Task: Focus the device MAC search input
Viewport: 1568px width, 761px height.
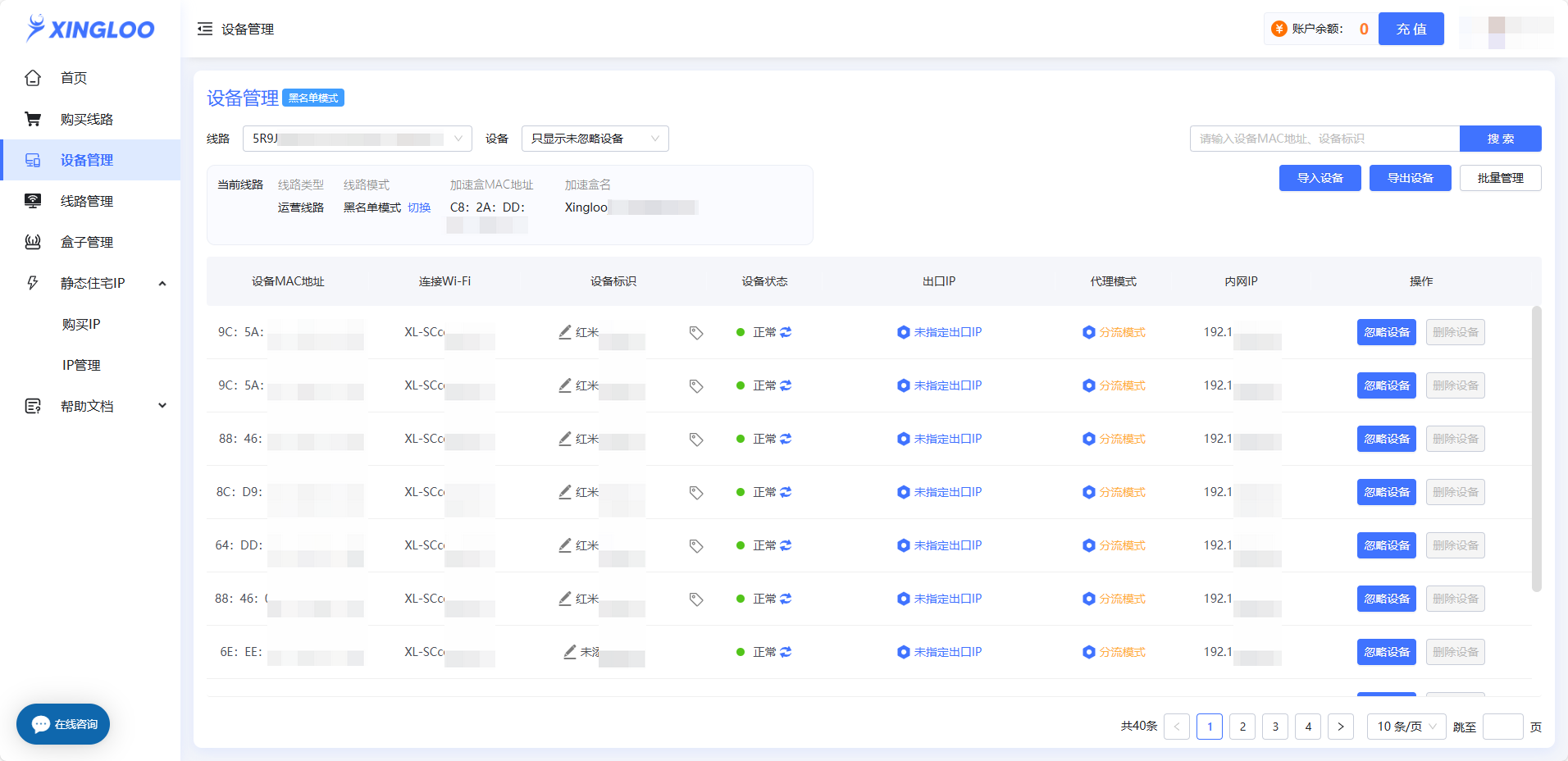Action: click(x=1324, y=139)
